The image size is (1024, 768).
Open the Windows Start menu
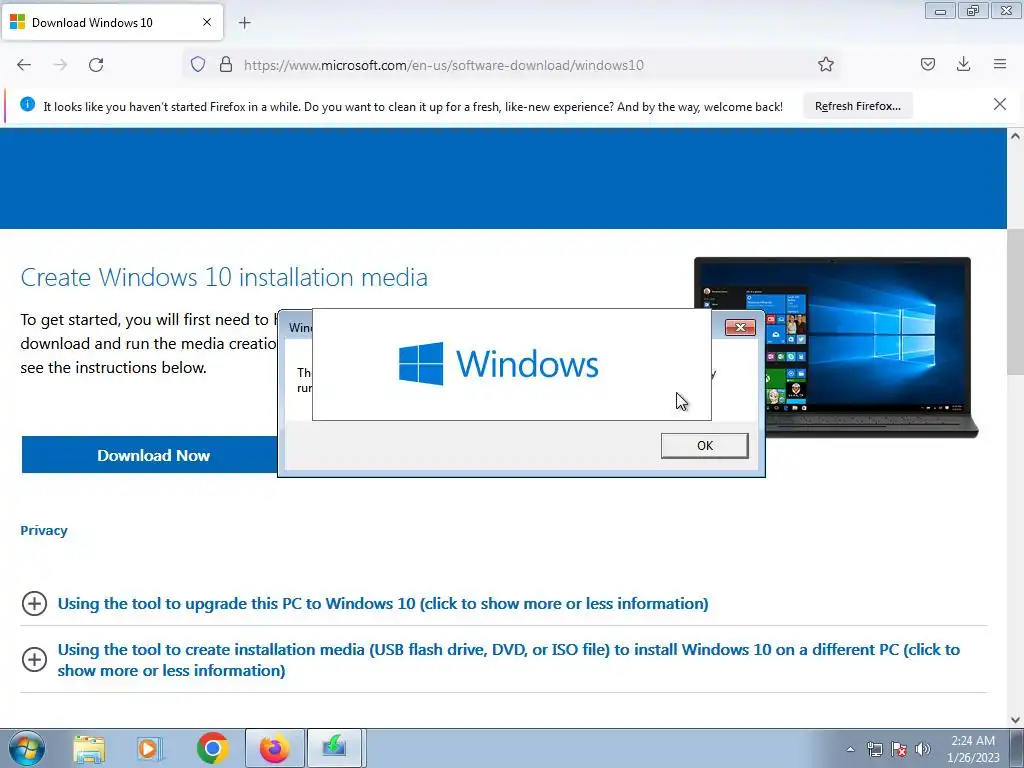pyautogui.click(x=26, y=748)
